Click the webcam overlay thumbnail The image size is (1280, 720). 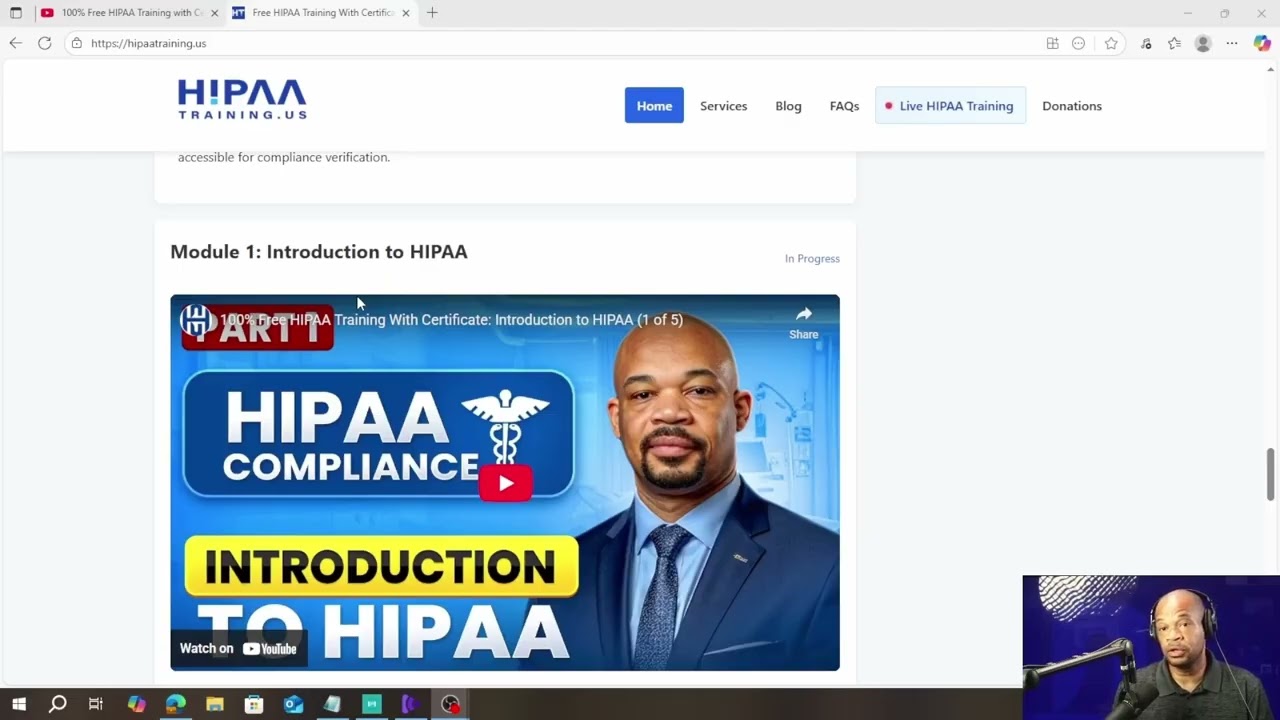pos(1151,647)
